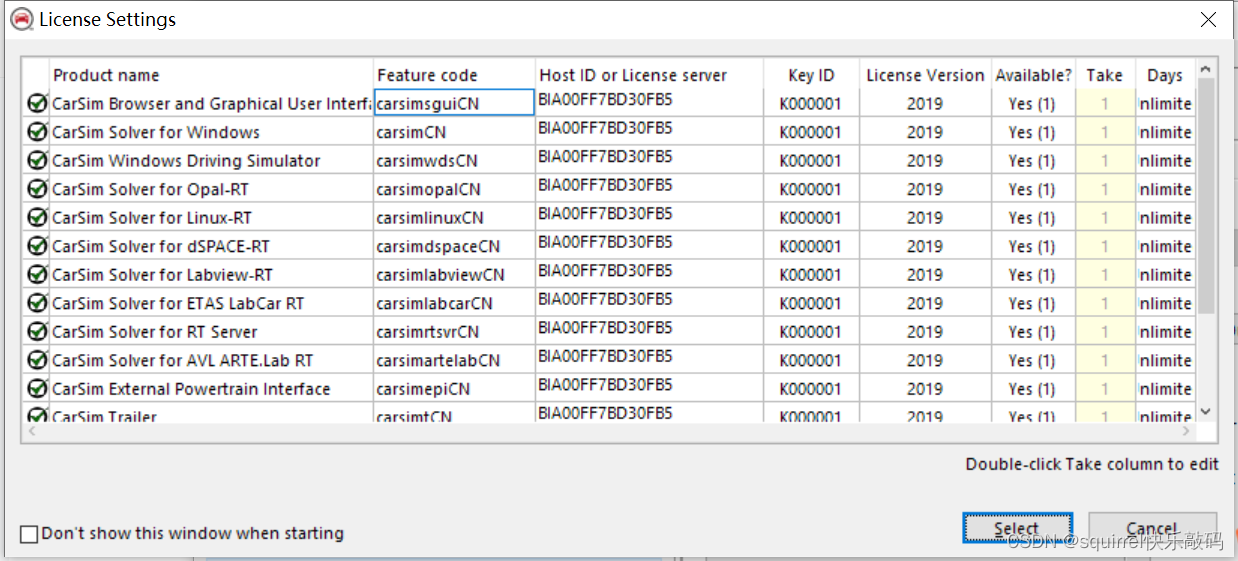
Task: Click the check icon for CarSim Solver for Labview-RT
Action: (x=37, y=274)
